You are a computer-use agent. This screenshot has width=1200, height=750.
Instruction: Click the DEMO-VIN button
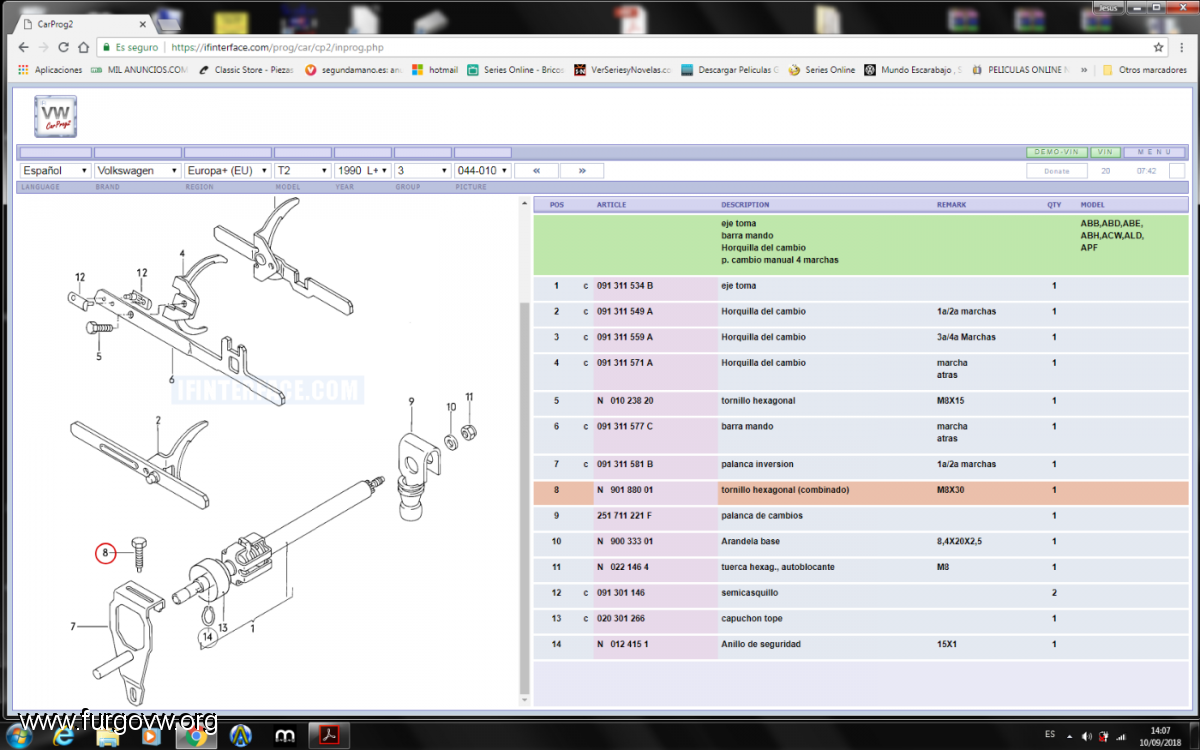pyautogui.click(x=1057, y=152)
